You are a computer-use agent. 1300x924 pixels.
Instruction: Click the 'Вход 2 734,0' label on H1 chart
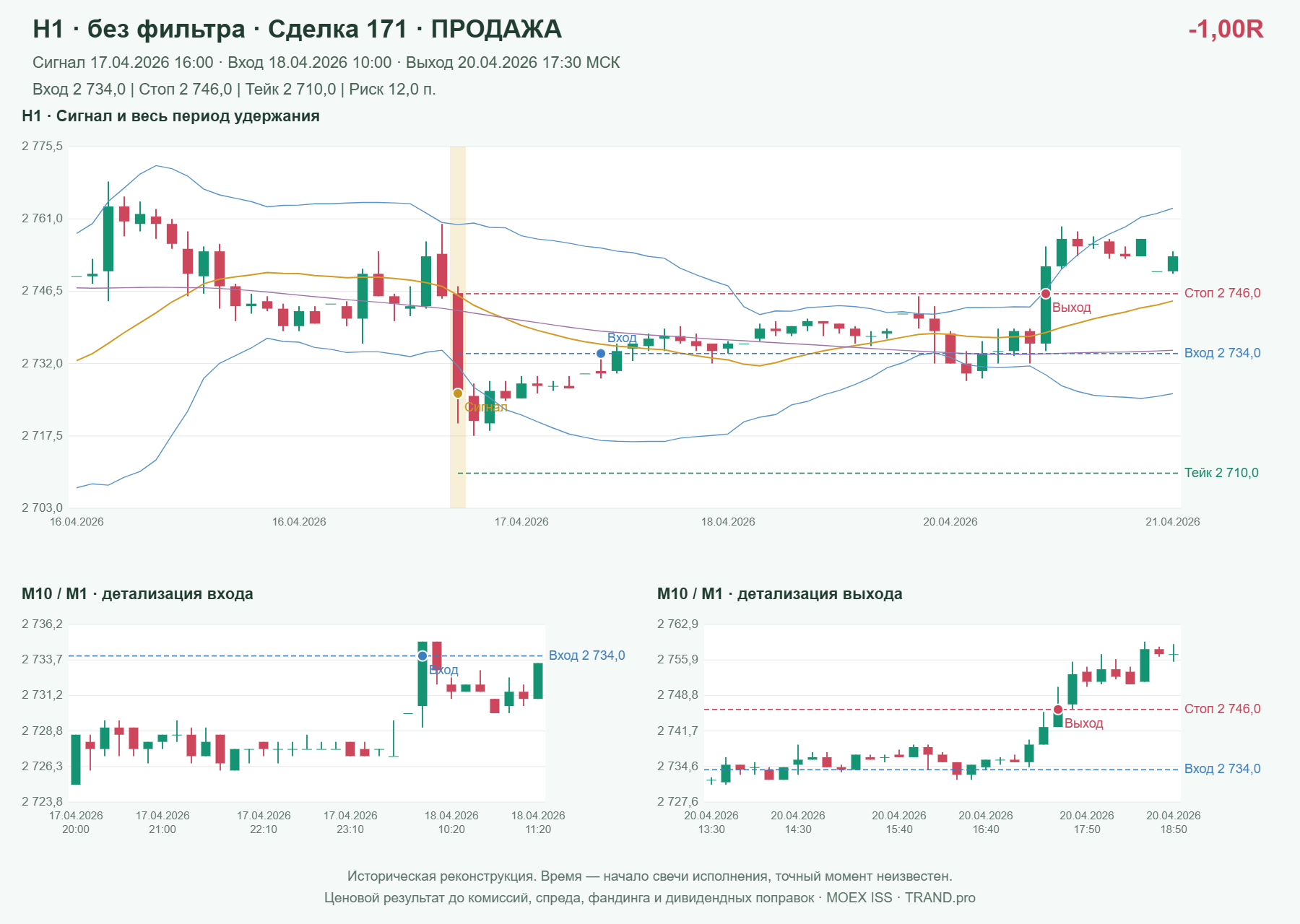pyautogui.click(x=1223, y=353)
